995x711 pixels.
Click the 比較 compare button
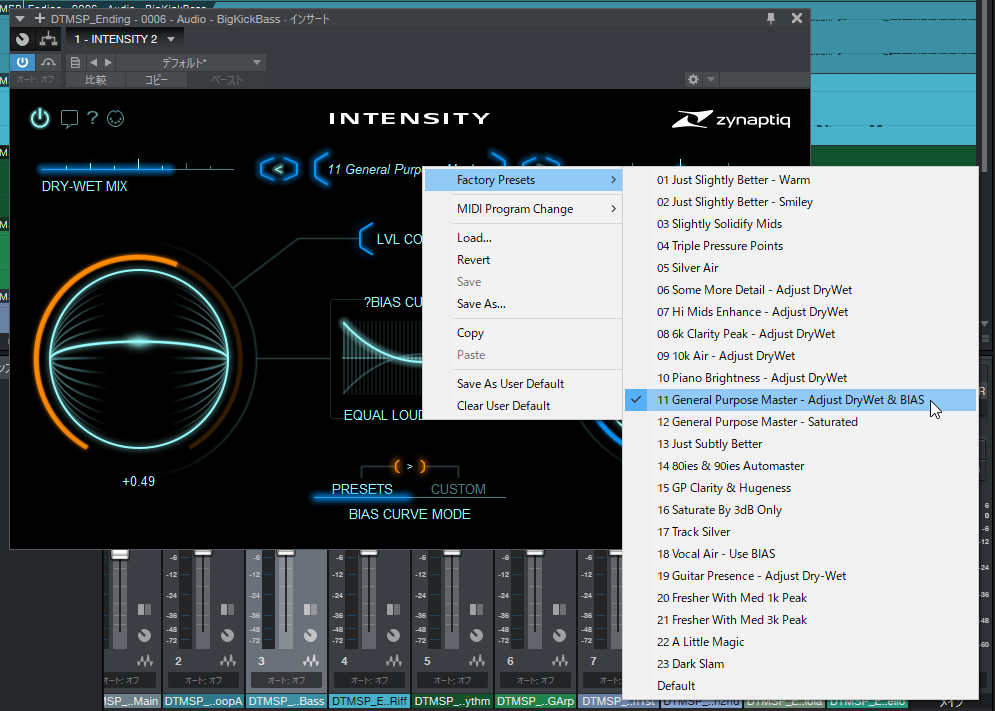tap(96, 80)
